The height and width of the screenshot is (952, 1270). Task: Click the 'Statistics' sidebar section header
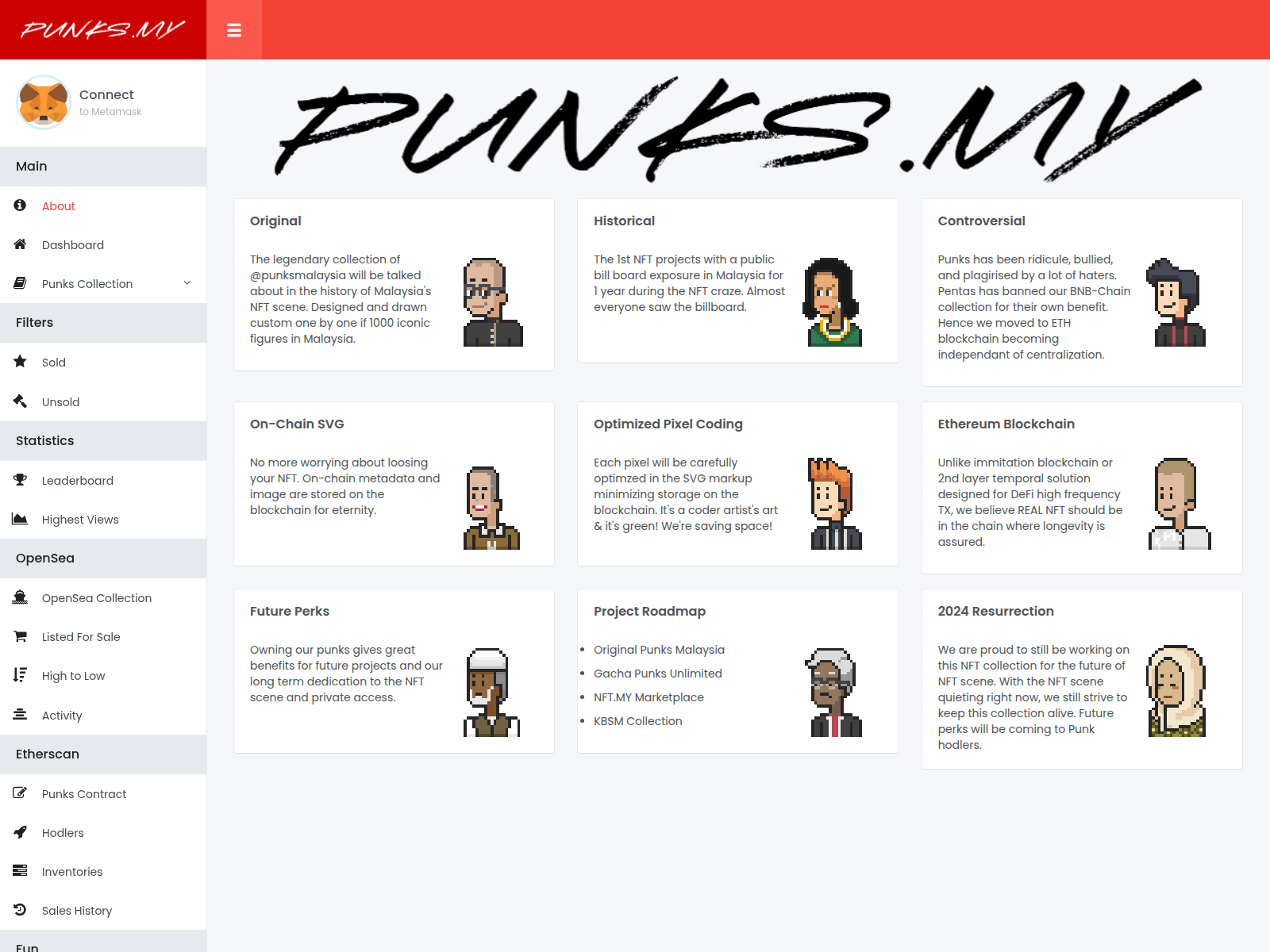tap(103, 441)
